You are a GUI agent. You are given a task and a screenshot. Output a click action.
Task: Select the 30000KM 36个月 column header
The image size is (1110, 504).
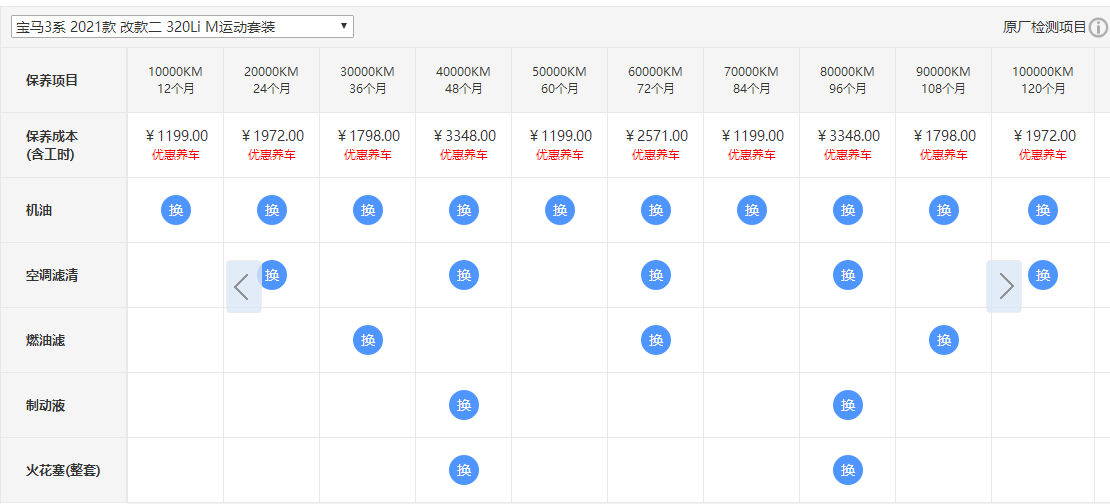point(368,80)
